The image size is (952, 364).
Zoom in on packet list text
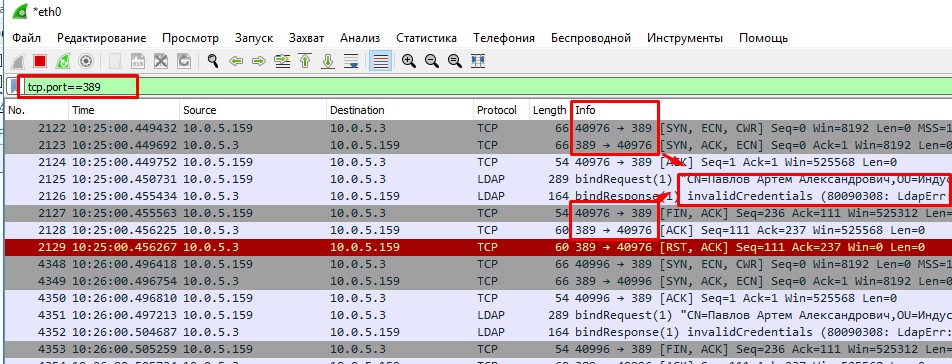tap(409, 61)
